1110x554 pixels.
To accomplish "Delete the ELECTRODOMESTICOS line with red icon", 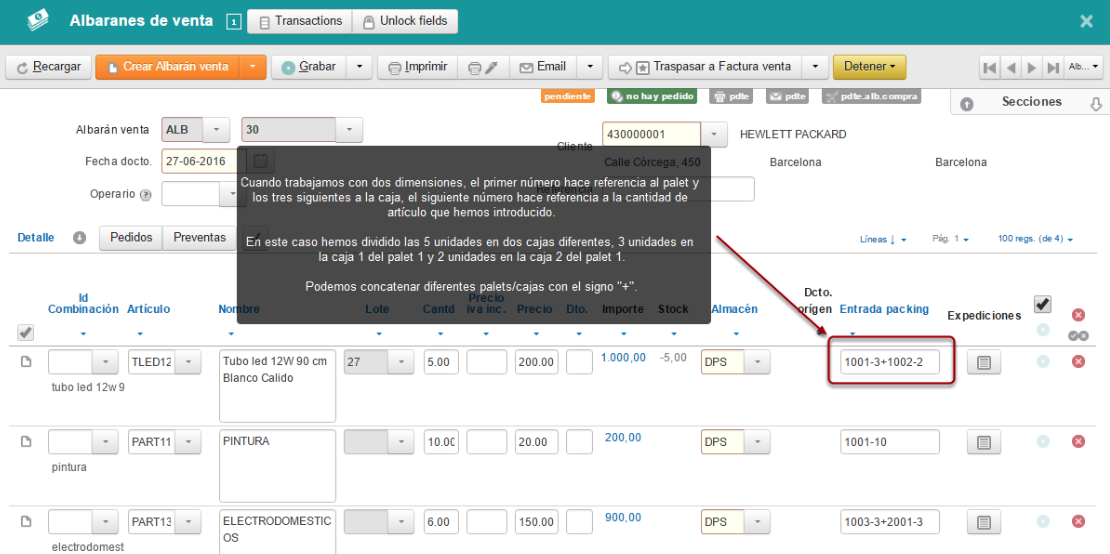I will click(1078, 521).
